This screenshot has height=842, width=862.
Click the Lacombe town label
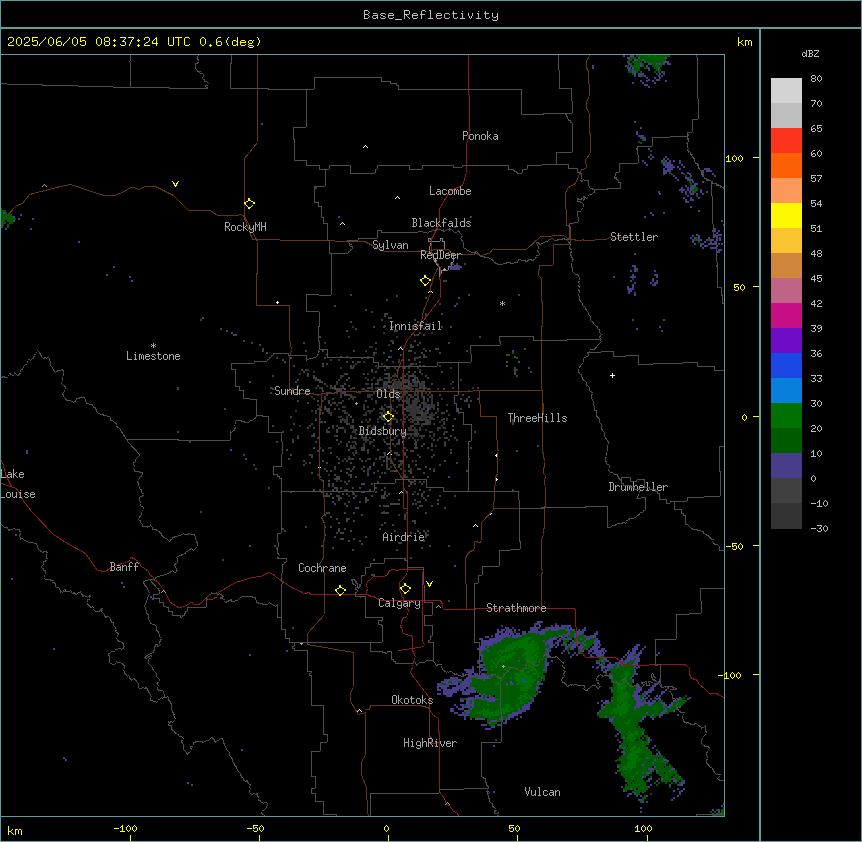click(450, 191)
